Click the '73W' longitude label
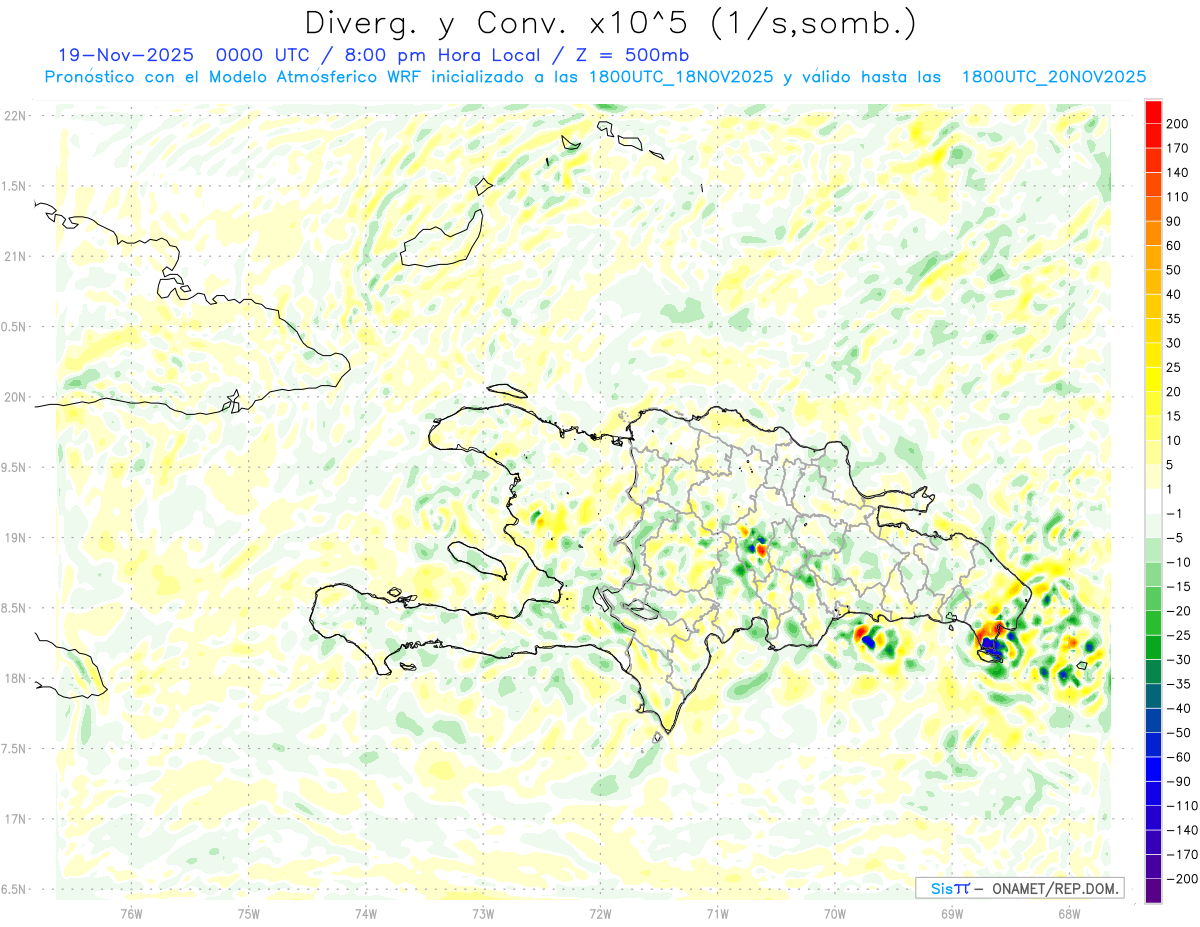 (483, 913)
